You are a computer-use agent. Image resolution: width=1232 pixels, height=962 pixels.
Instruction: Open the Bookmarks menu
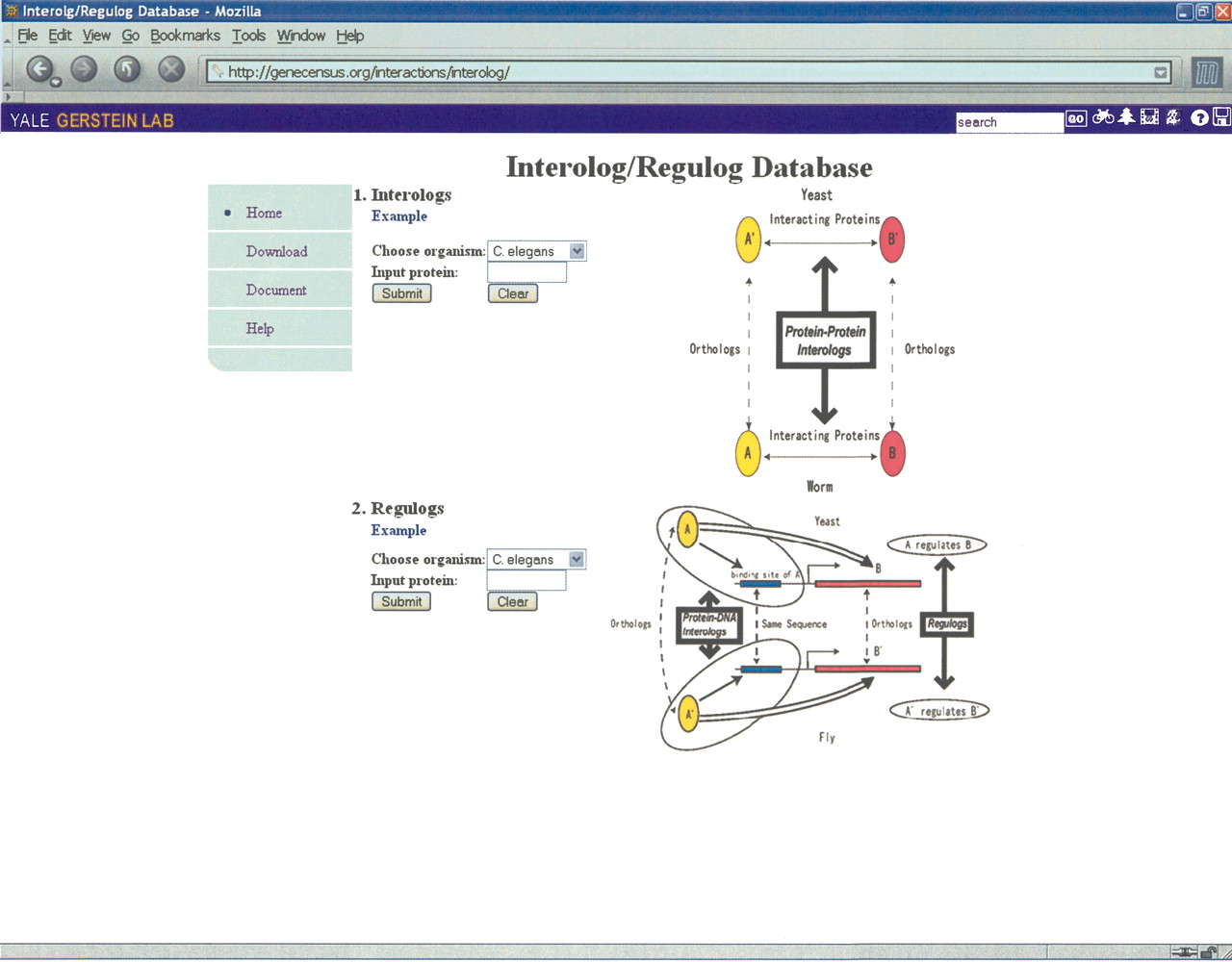click(185, 36)
